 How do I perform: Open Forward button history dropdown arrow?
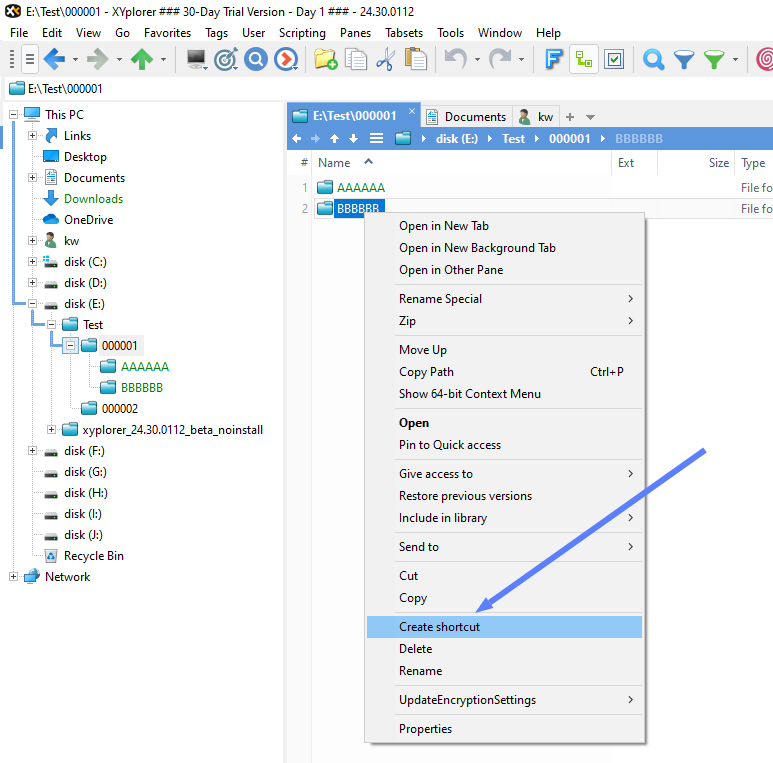coord(119,60)
